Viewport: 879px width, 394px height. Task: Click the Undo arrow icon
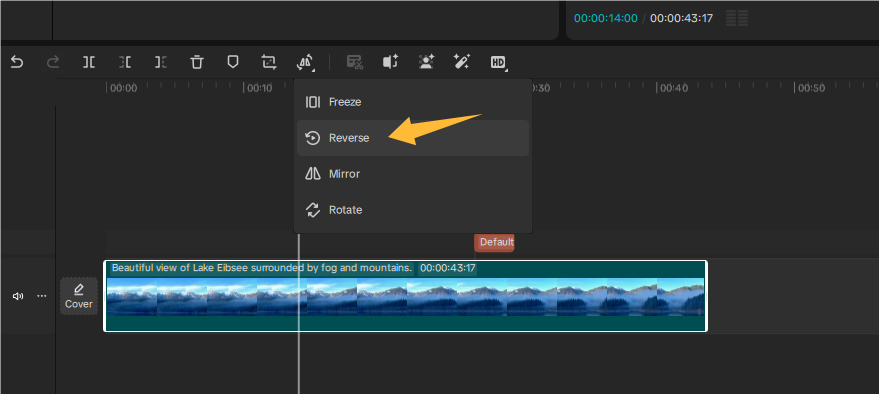[x=17, y=62]
